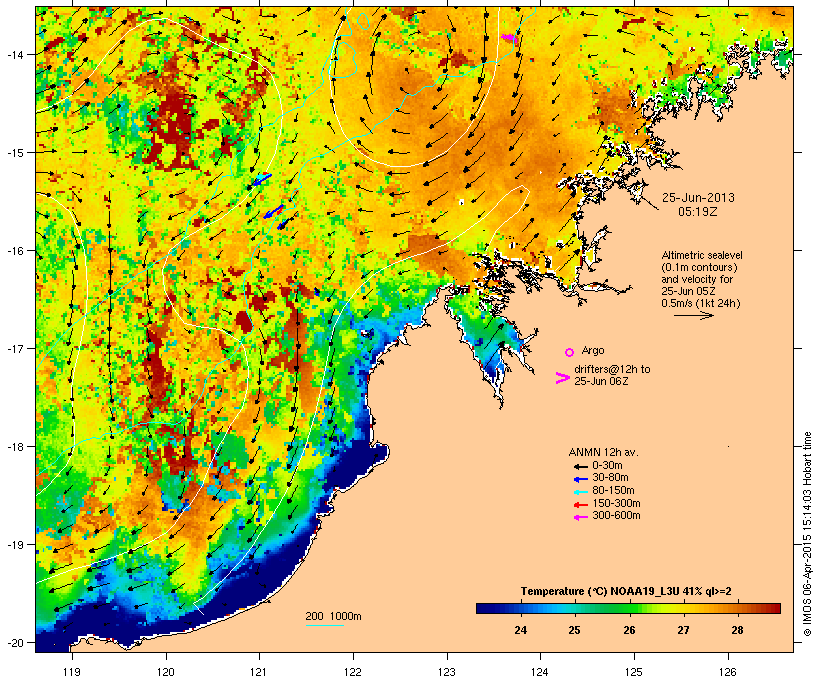Click the 80-150m depth label
Screen dimensions: 820x680
coord(613,491)
